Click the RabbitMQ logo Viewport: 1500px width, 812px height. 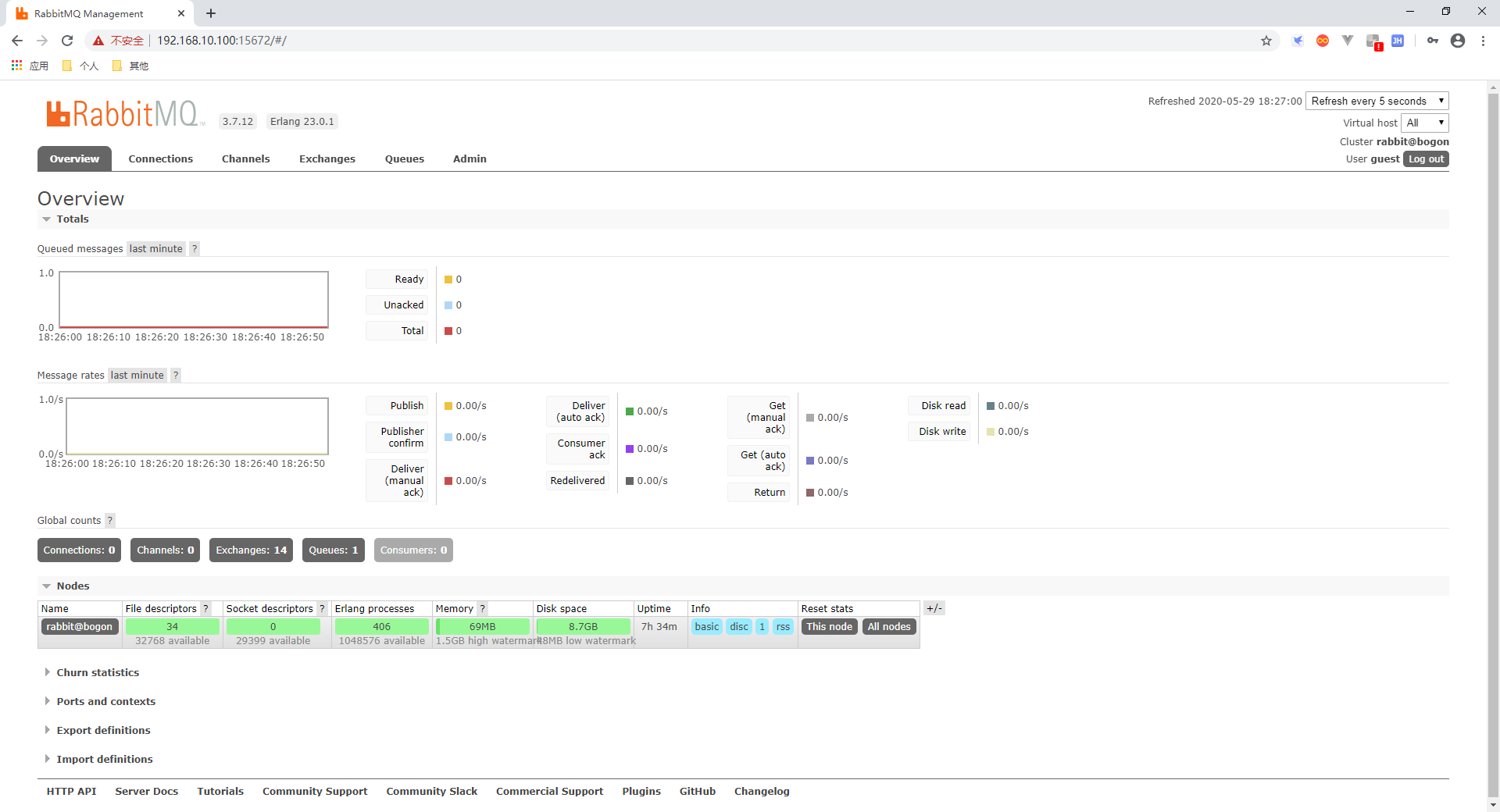coord(125,114)
